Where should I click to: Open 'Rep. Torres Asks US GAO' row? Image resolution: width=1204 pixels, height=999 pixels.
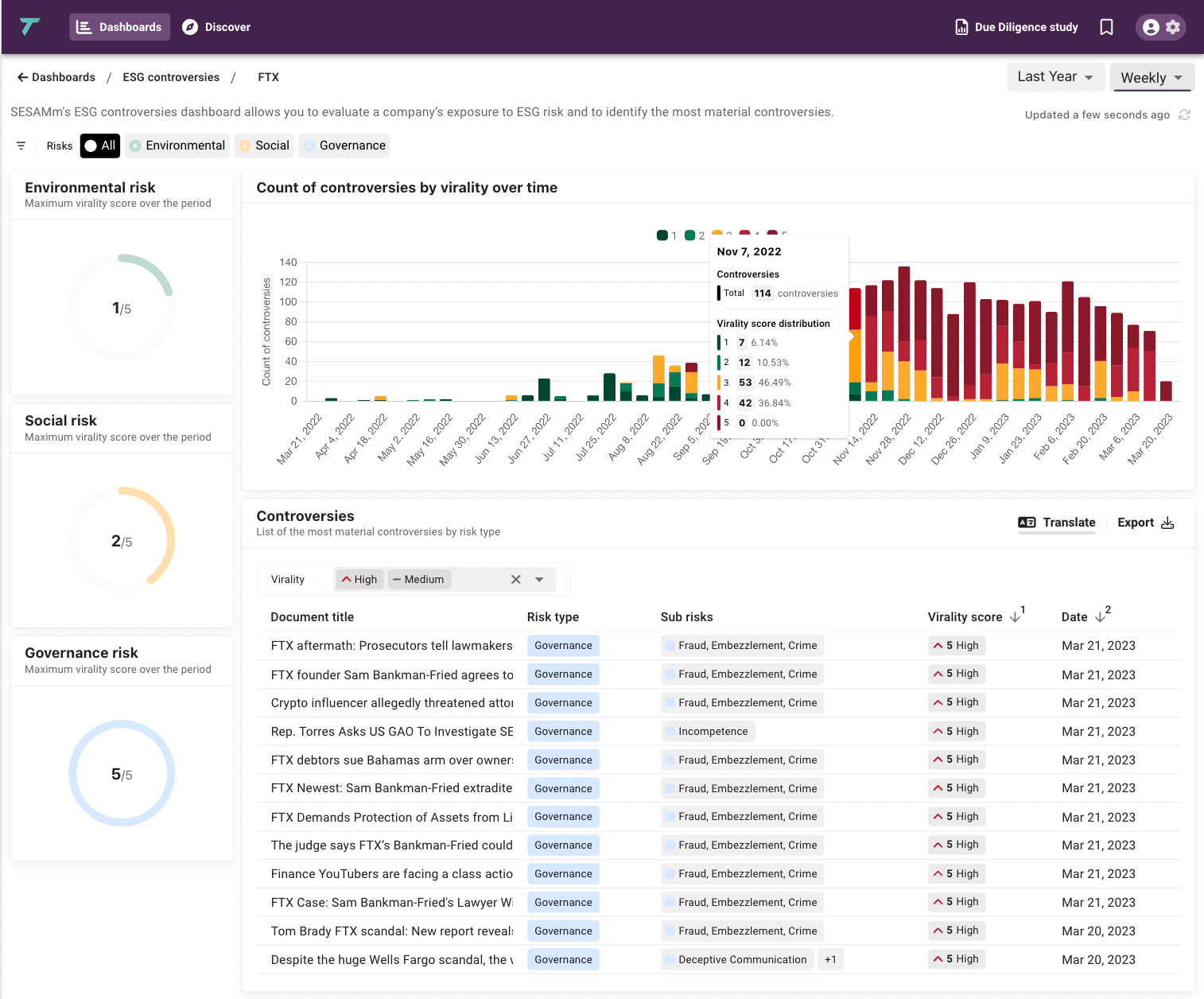point(719,732)
